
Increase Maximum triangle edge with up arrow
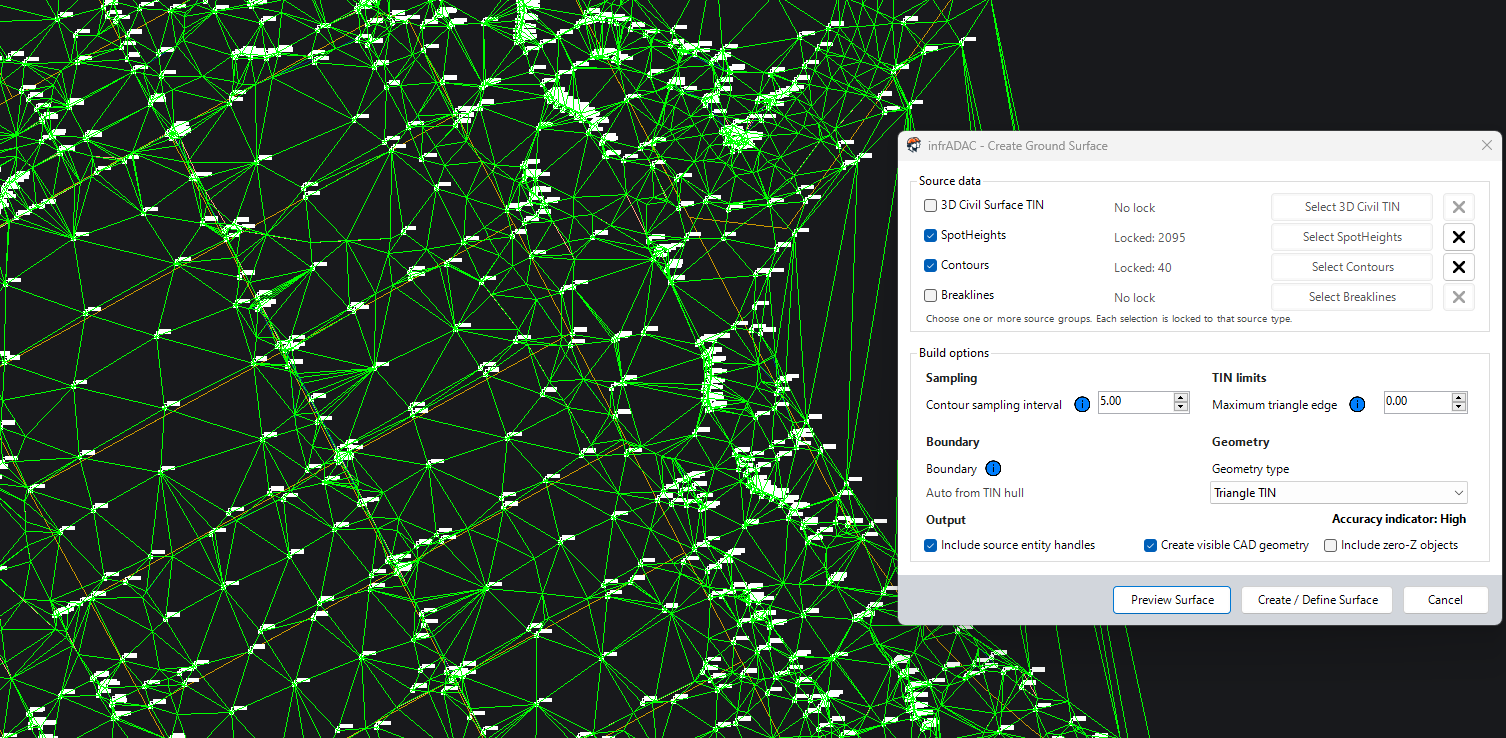(x=1459, y=397)
